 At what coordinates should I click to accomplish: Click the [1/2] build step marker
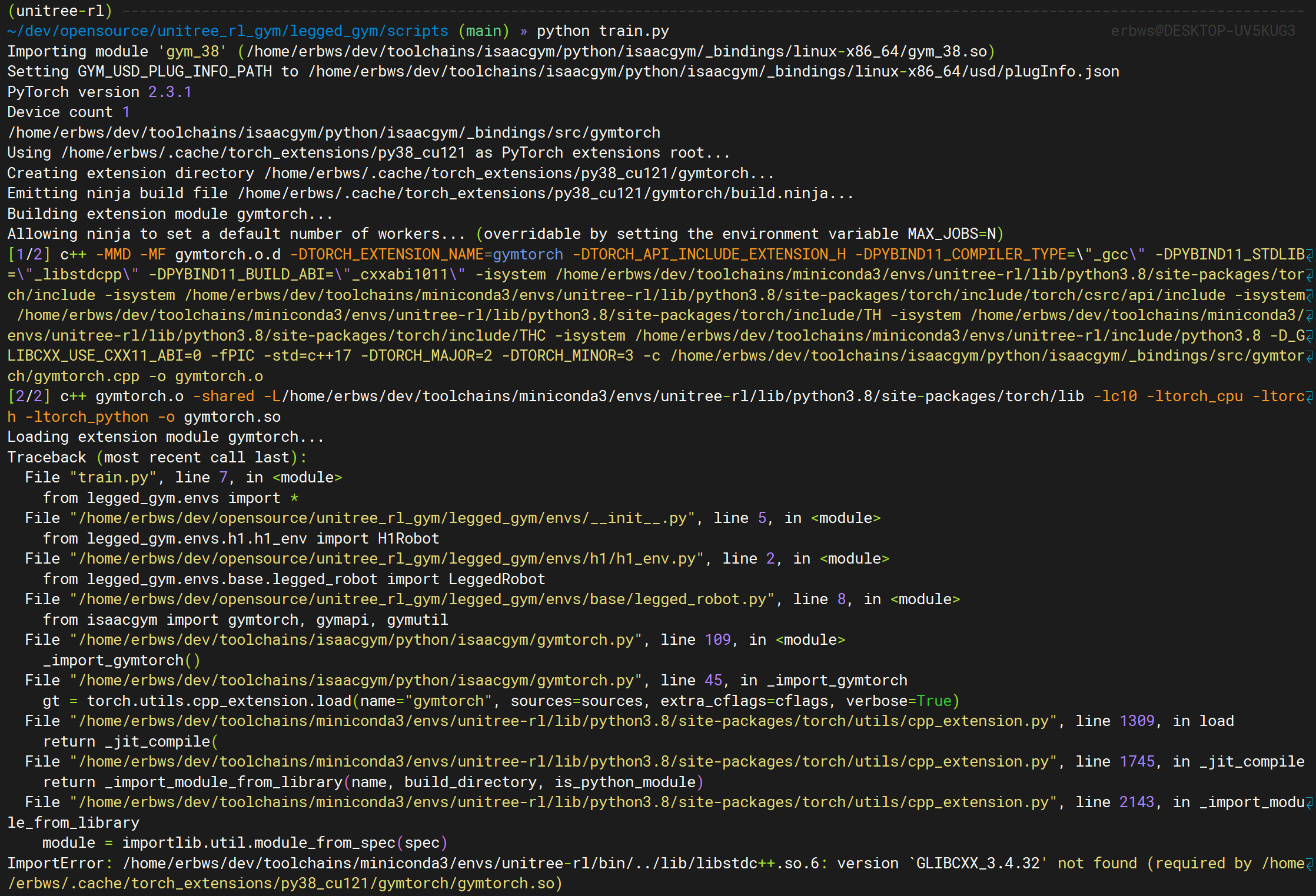[x=29, y=255]
